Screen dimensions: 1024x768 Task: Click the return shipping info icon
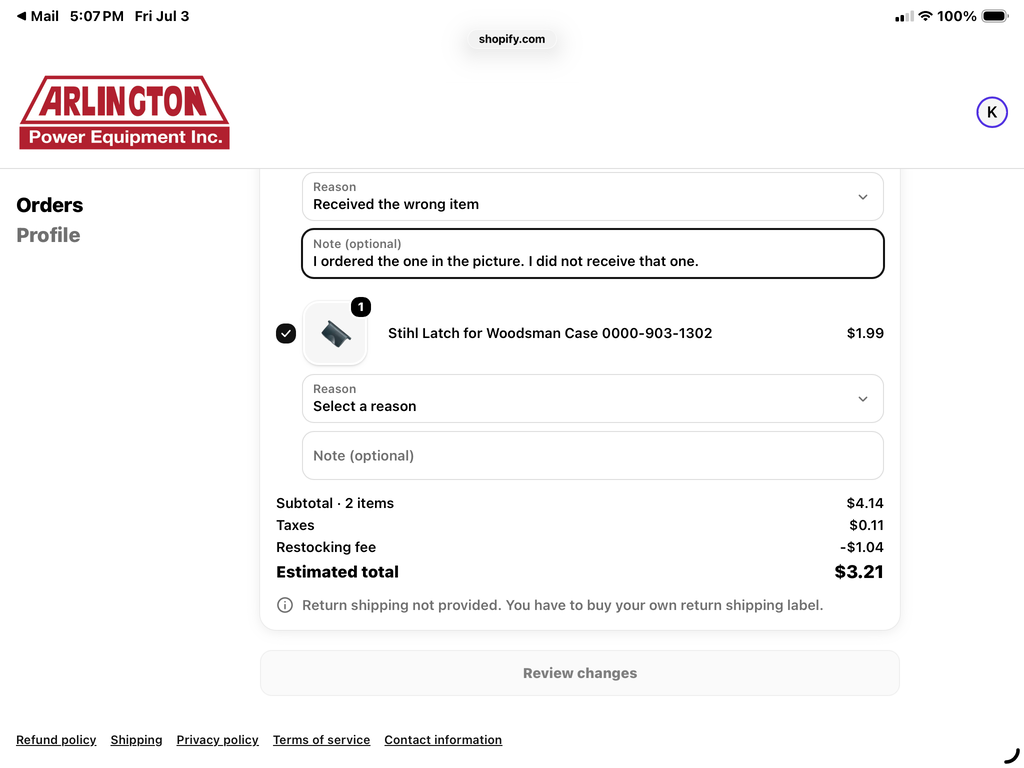[285, 605]
